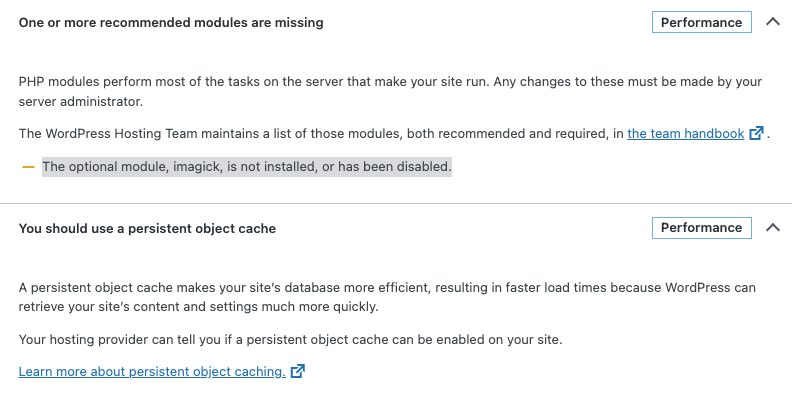Collapse the persistent object cache chevron
The height and width of the screenshot is (400, 792).
click(x=772, y=228)
